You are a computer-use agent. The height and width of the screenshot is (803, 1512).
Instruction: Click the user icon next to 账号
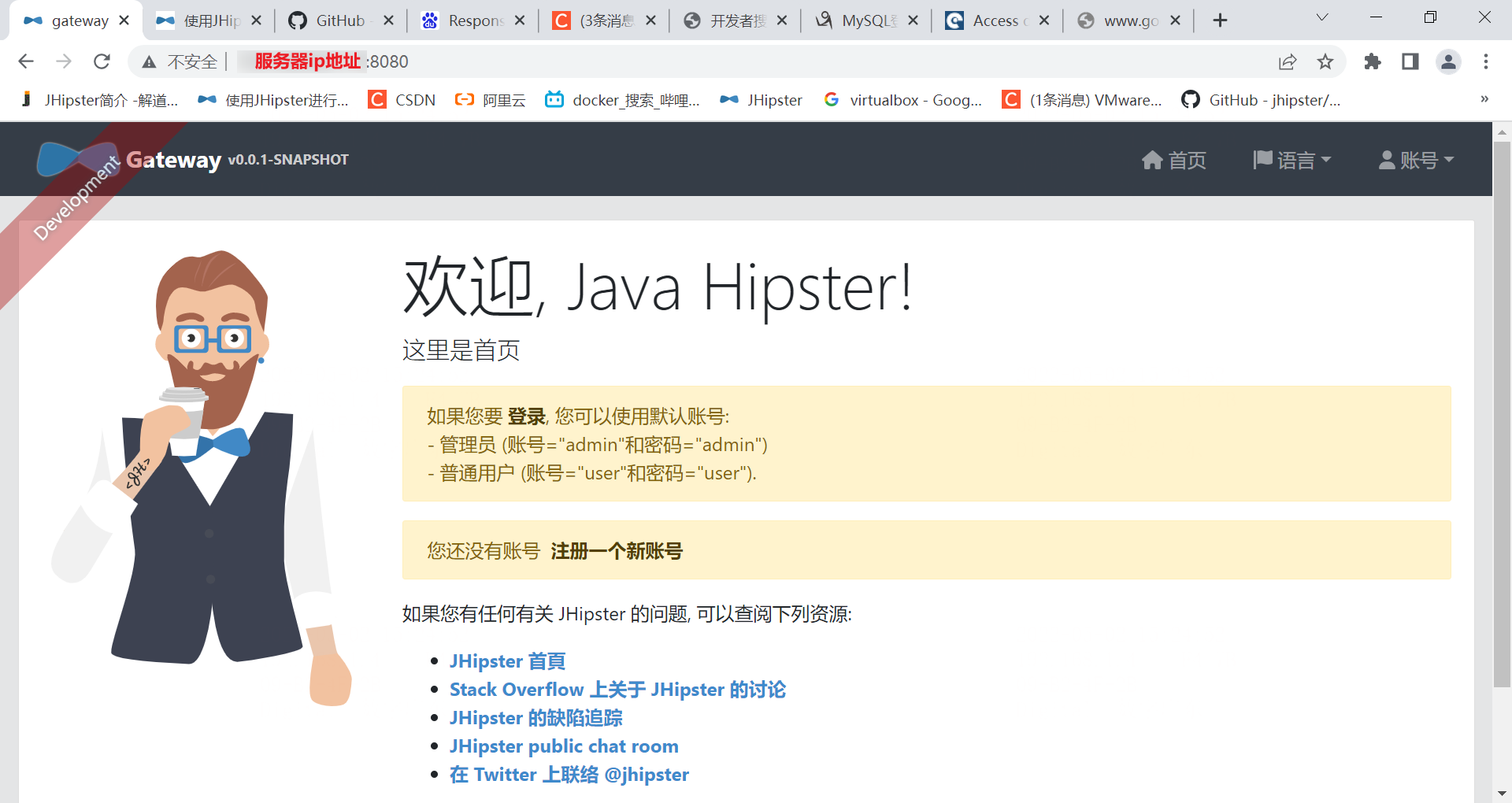[x=1388, y=160]
